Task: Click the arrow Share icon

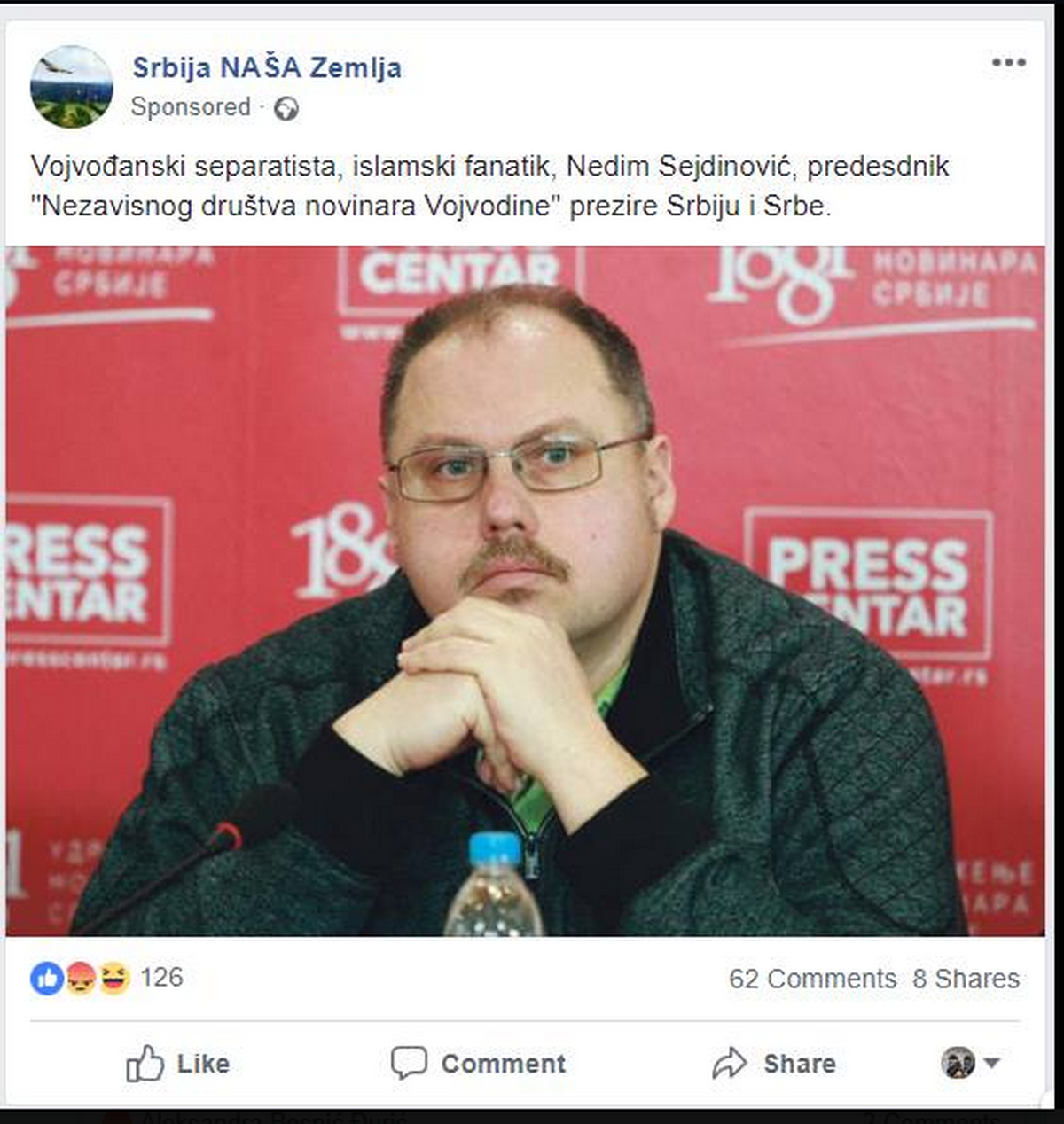Action: pyautogui.click(x=730, y=1063)
